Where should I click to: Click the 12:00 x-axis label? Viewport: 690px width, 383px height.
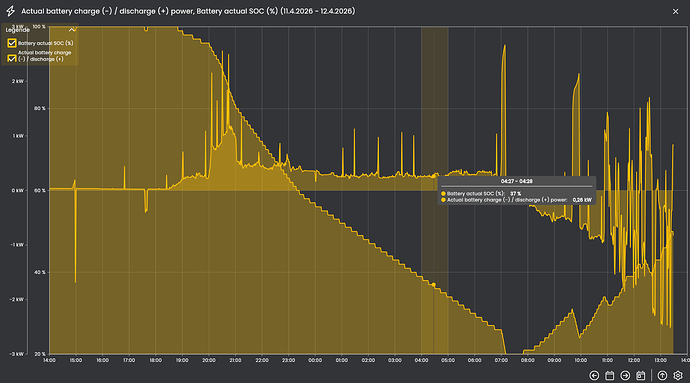(x=634, y=360)
